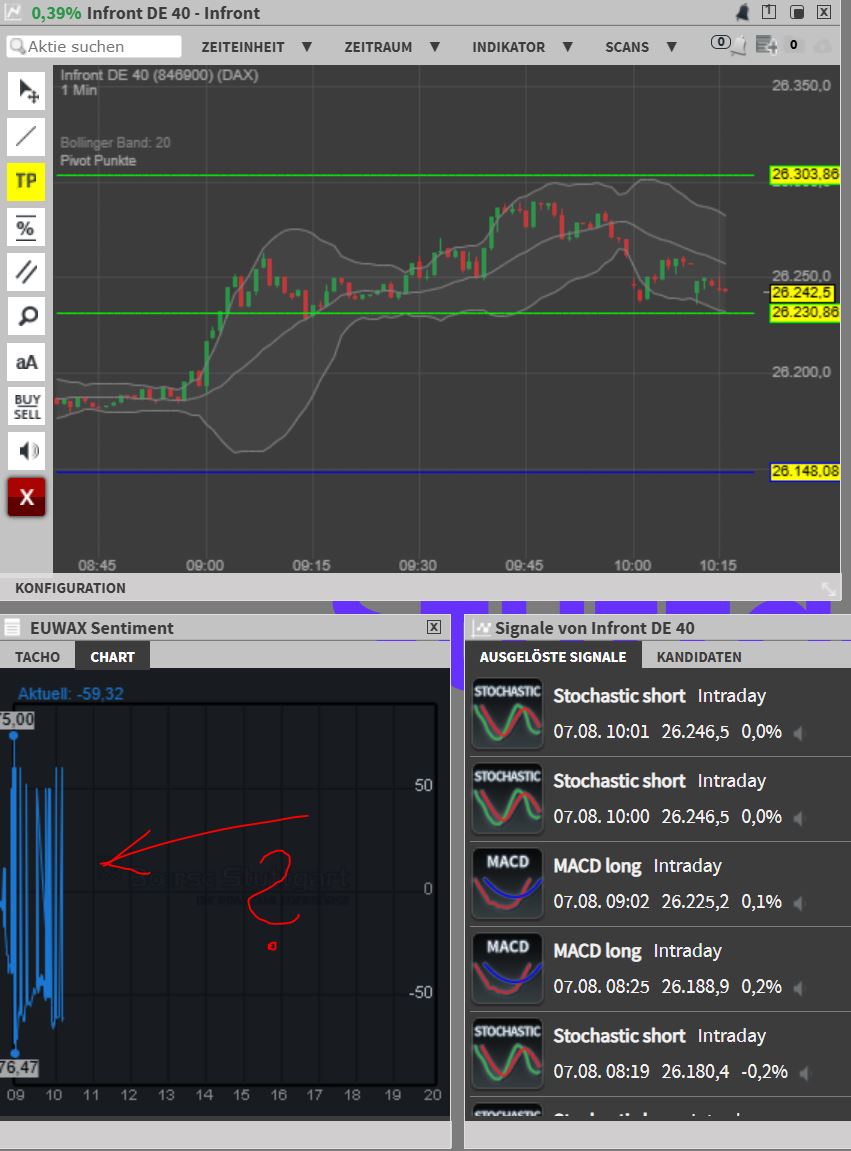Expand the ZEITEINHEIT dropdown arrow
Viewport: 851px width, 1151px height.
coord(307,47)
